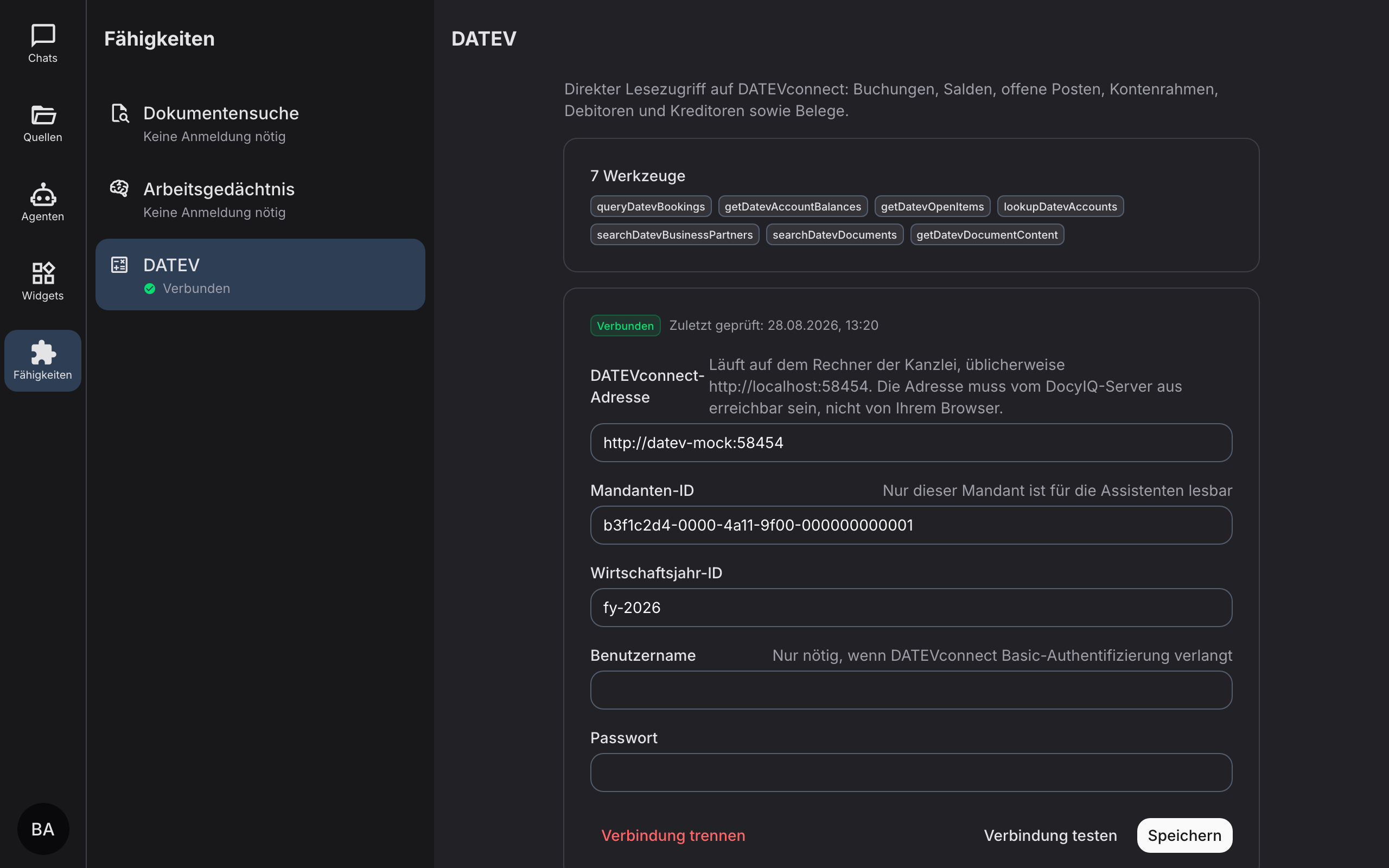Focus the Wirtschaftsjahr-ID input field
This screenshot has height=868, width=1389.
coord(911,608)
